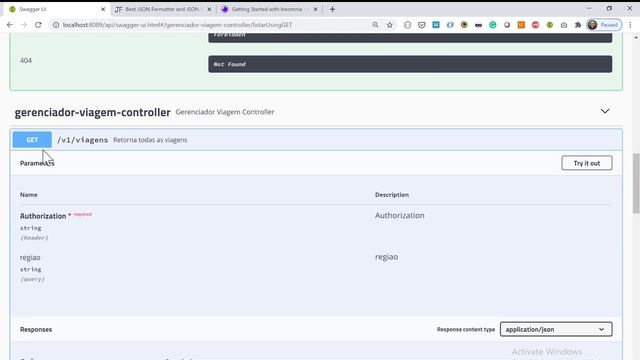The width and height of the screenshot is (640, 360).
Task: Open the Paused profile button
Action: 604,25
